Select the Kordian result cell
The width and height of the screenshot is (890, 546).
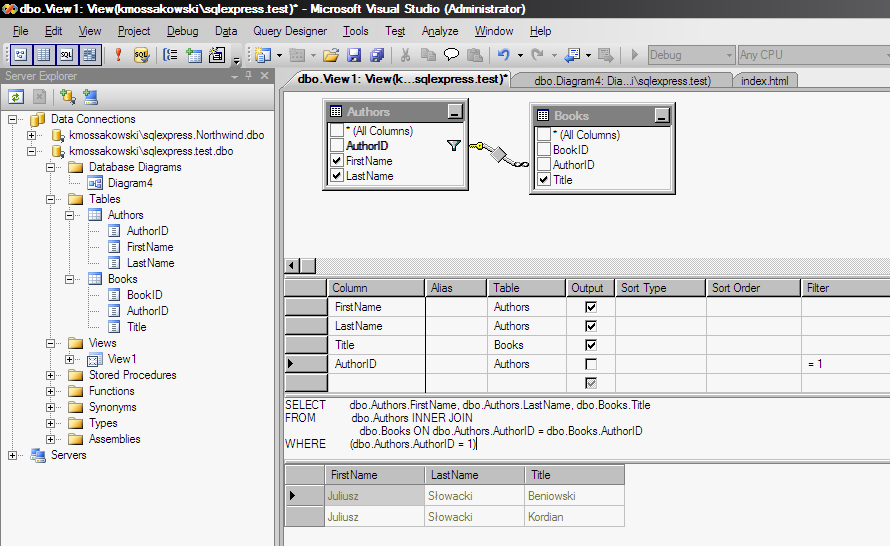[574, 517]
